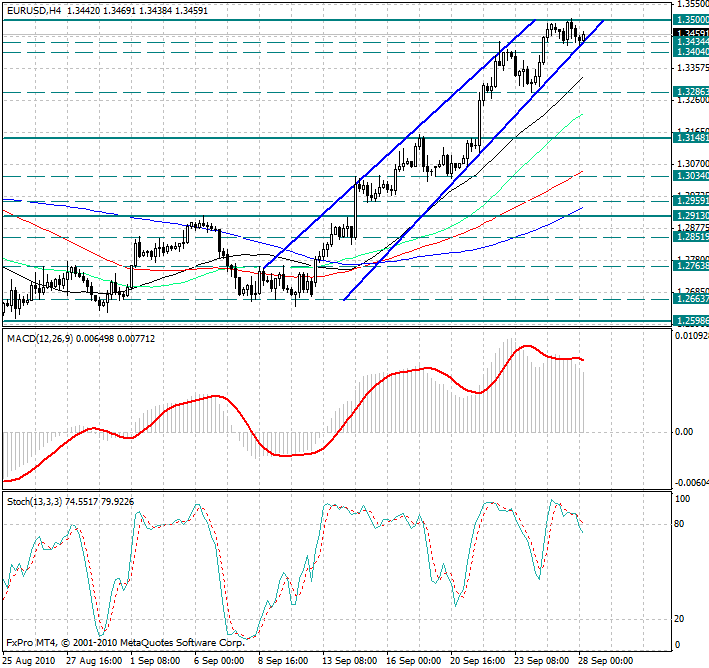This screenshot has height=668, width=709.
Task: Select the 1.2598 price level label
Action: tap(691, 321)
